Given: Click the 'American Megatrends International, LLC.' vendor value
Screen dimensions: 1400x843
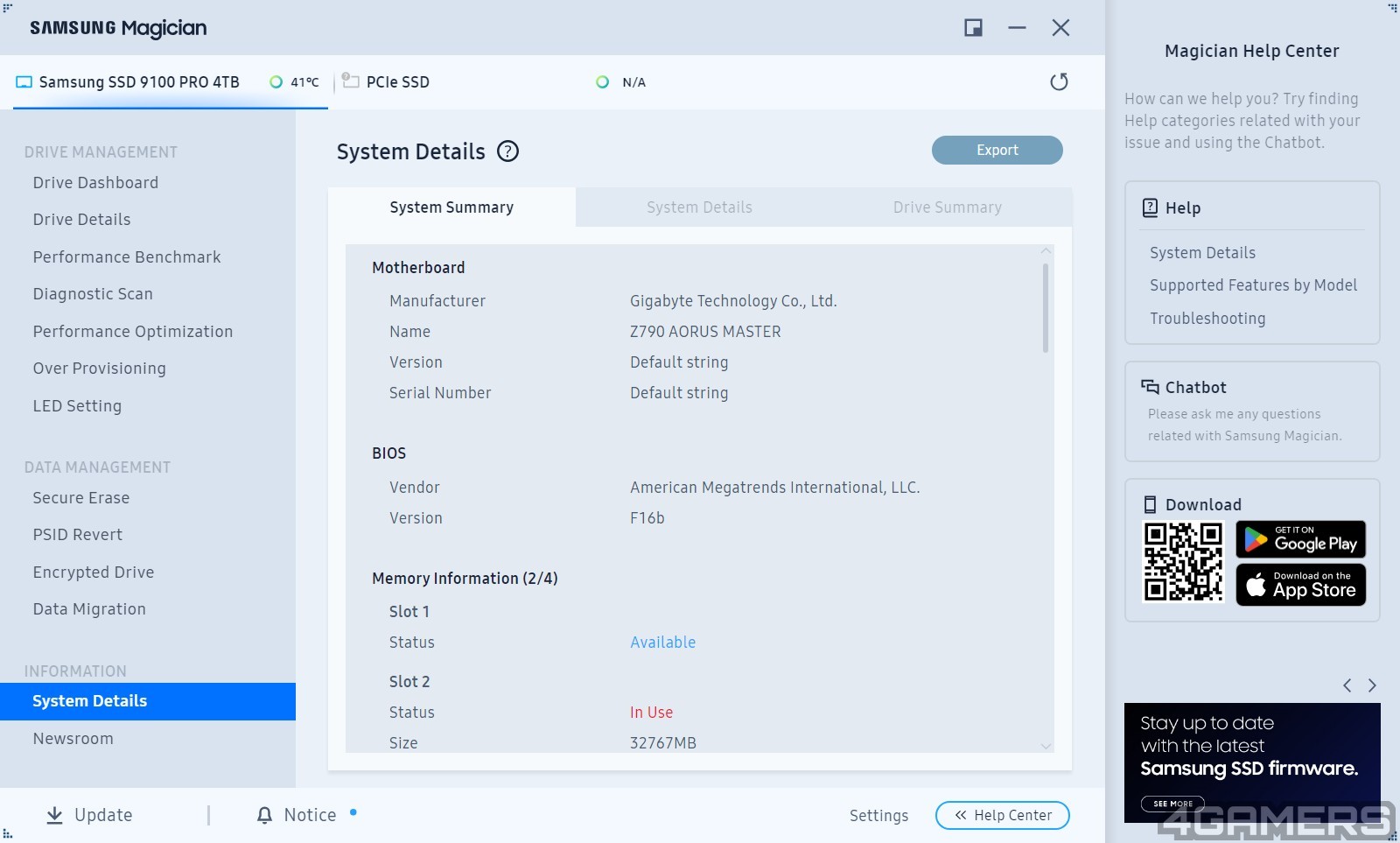Looking at the screenshot, I should (x=775, y=487).
